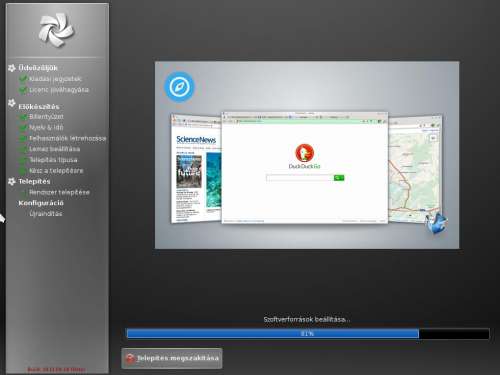Select the Előkészítés section heading
This screenshot has width=500, height=375.
39,107
